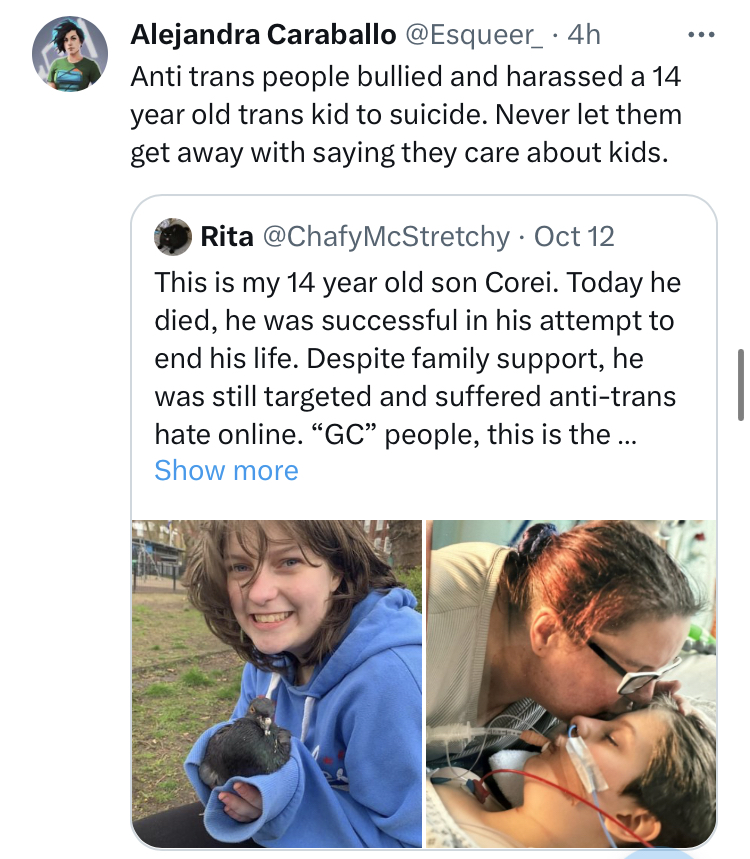Open the left photo with blue hoodie
The image size is (750, 859).
(277, 682)
